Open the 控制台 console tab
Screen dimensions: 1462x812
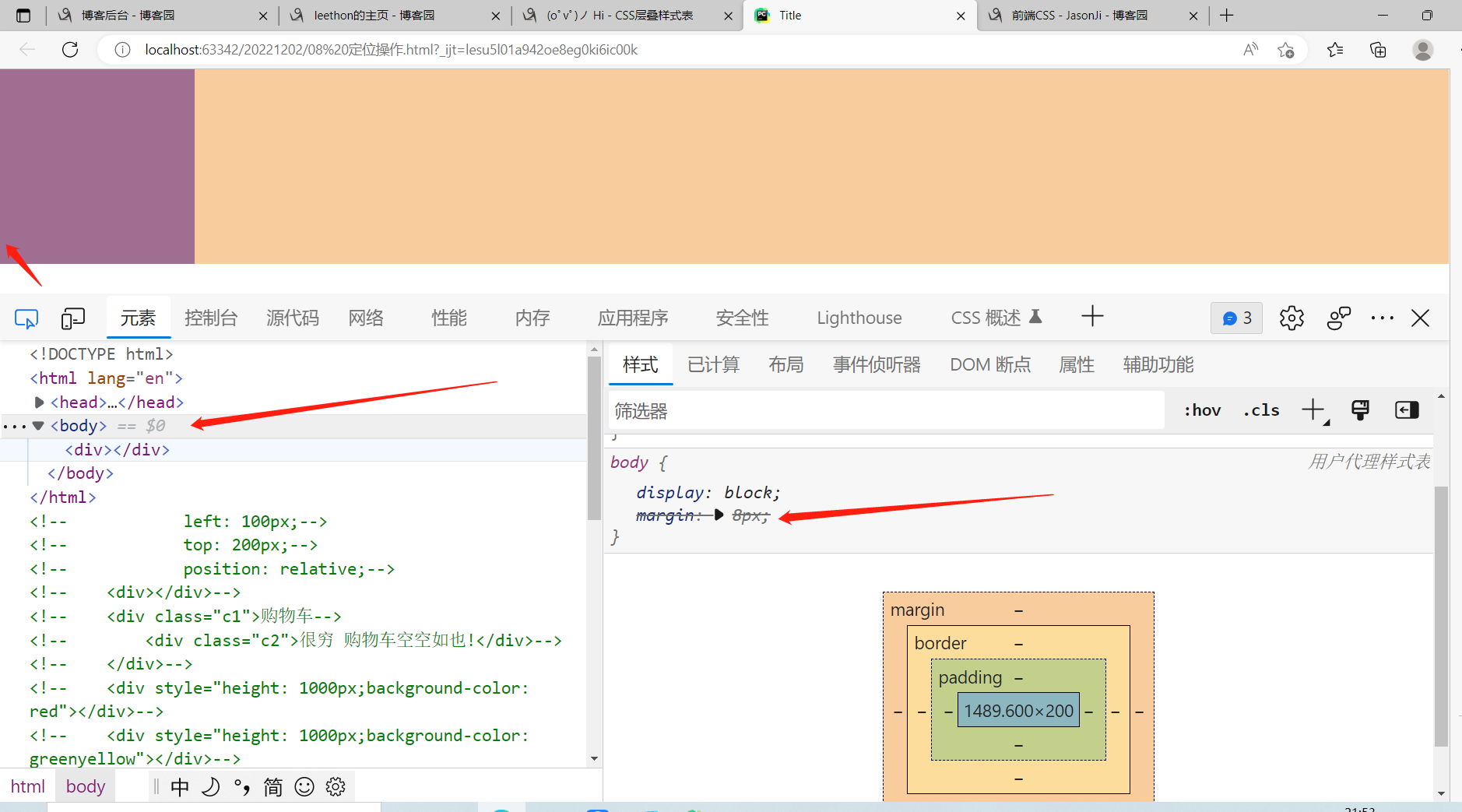211,318
